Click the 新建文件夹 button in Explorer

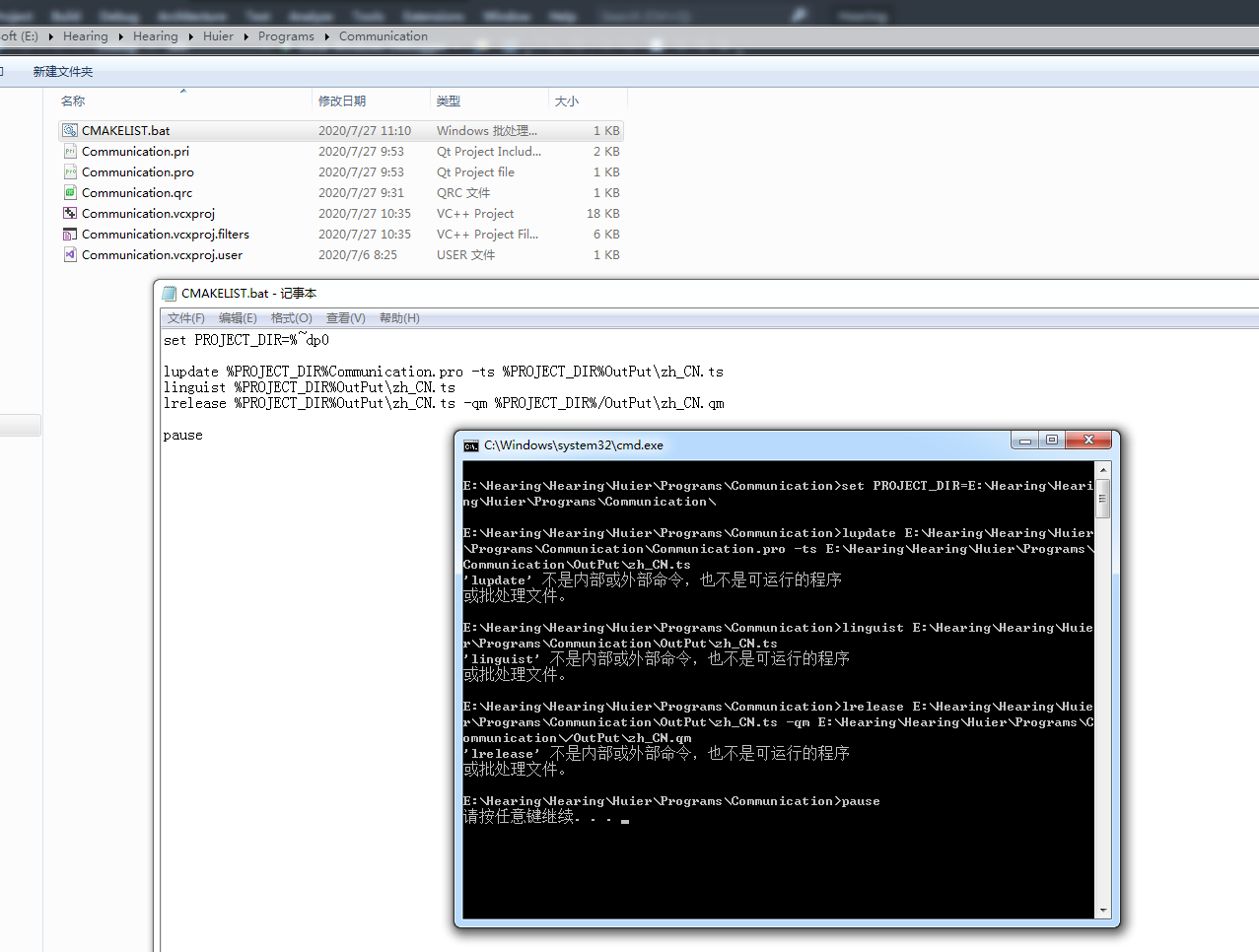pyautogui.click(x=63, y=72)
